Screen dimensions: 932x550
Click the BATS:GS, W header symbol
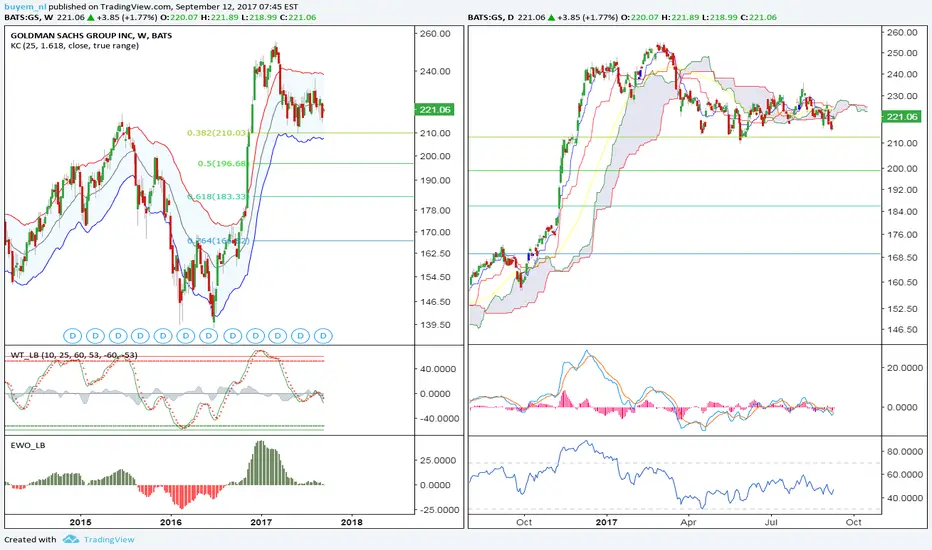click(x=28, y=17)
